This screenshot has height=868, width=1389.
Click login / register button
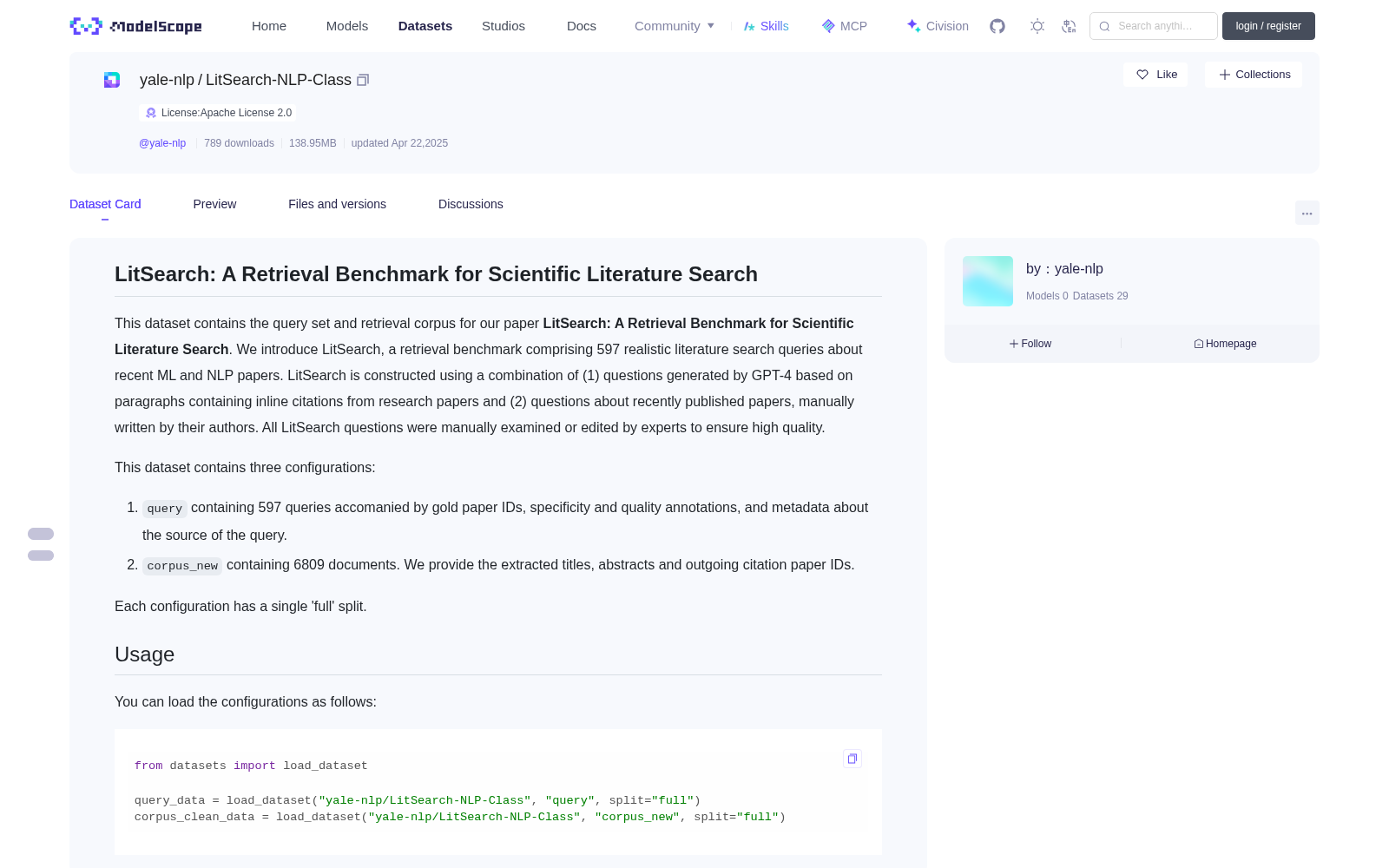pyautogui.click(x=1268, y=26)
